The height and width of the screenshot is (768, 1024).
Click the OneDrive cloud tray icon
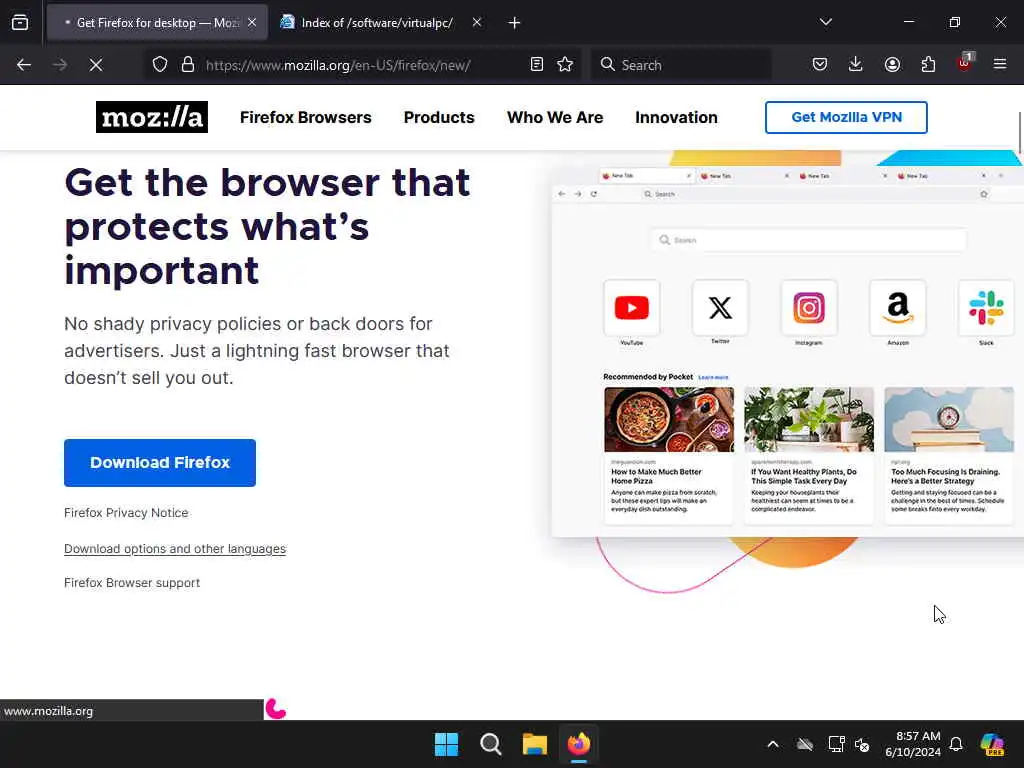[805, 744]
